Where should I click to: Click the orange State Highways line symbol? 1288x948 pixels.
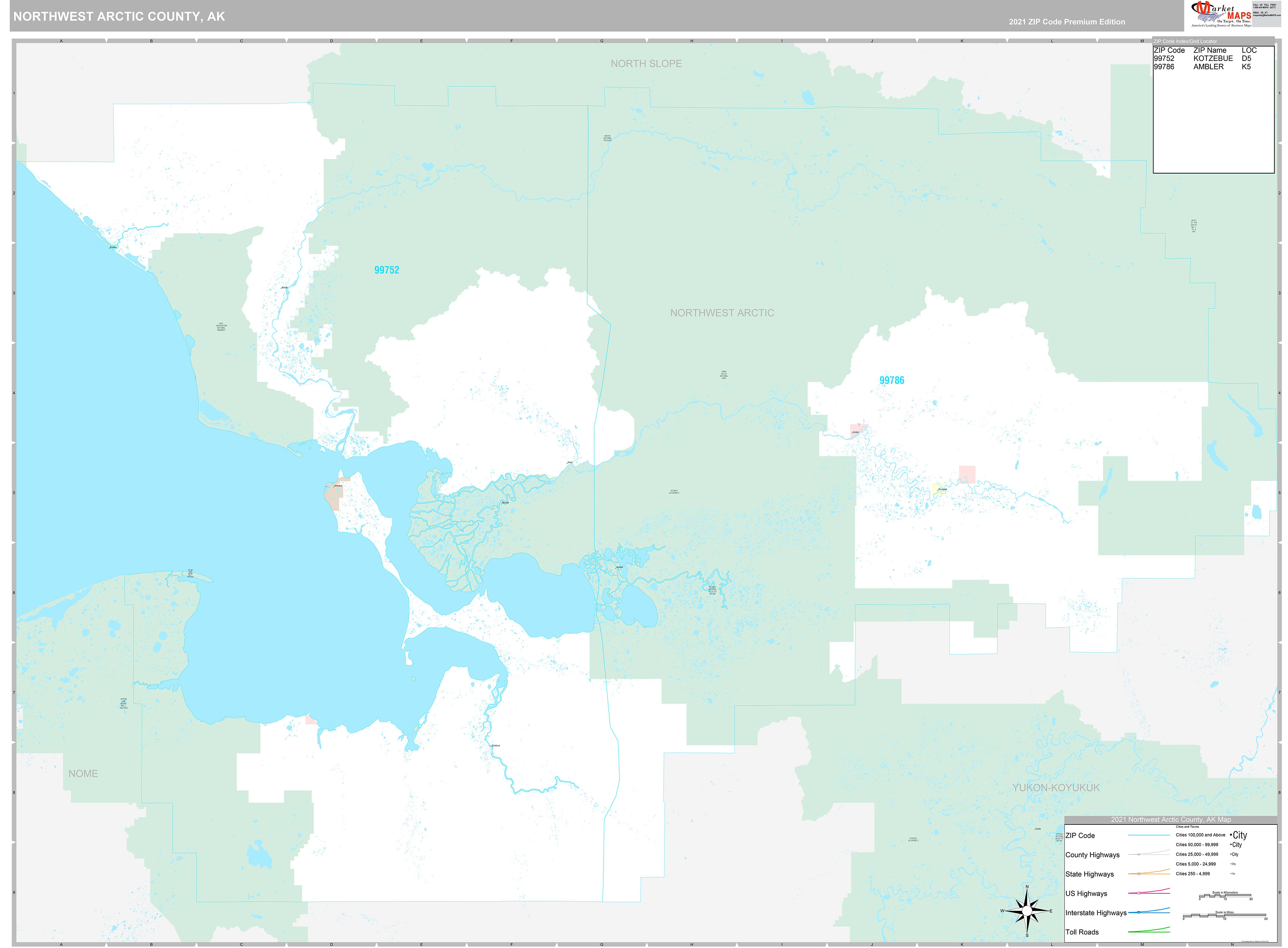[1150, 874]
